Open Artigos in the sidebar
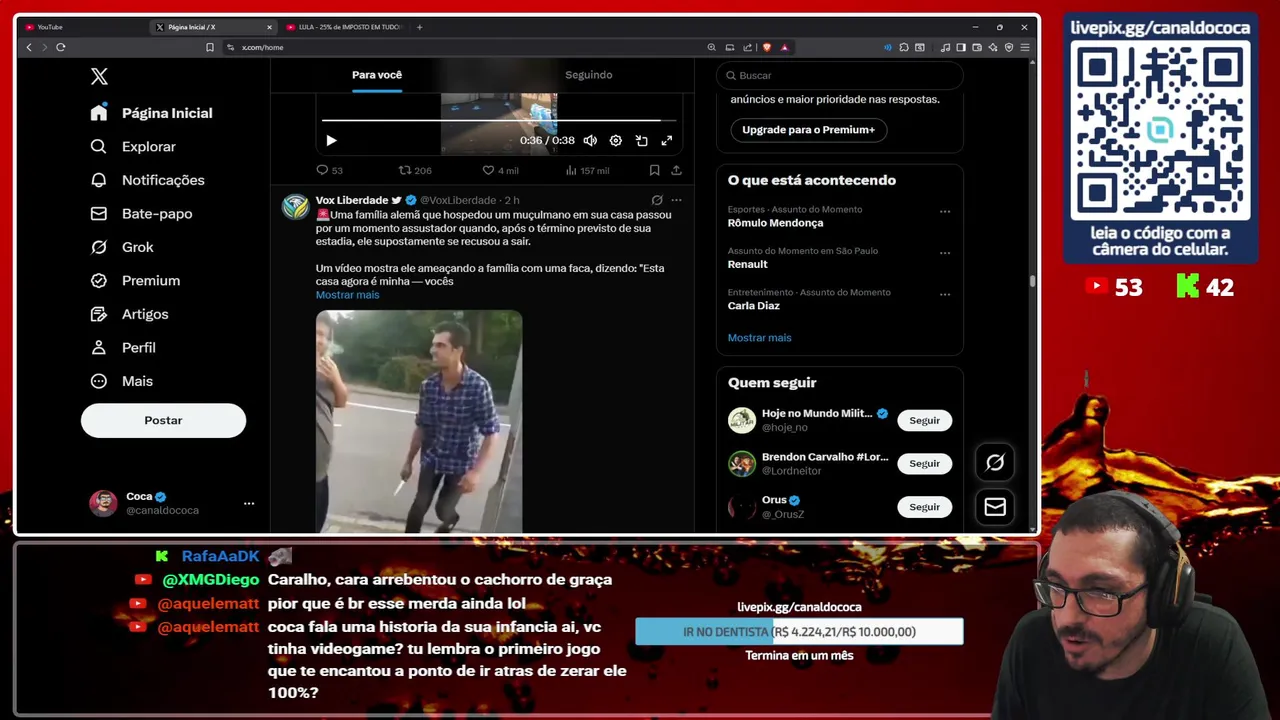Screen dimensions: 1280x720 (129, 314)
